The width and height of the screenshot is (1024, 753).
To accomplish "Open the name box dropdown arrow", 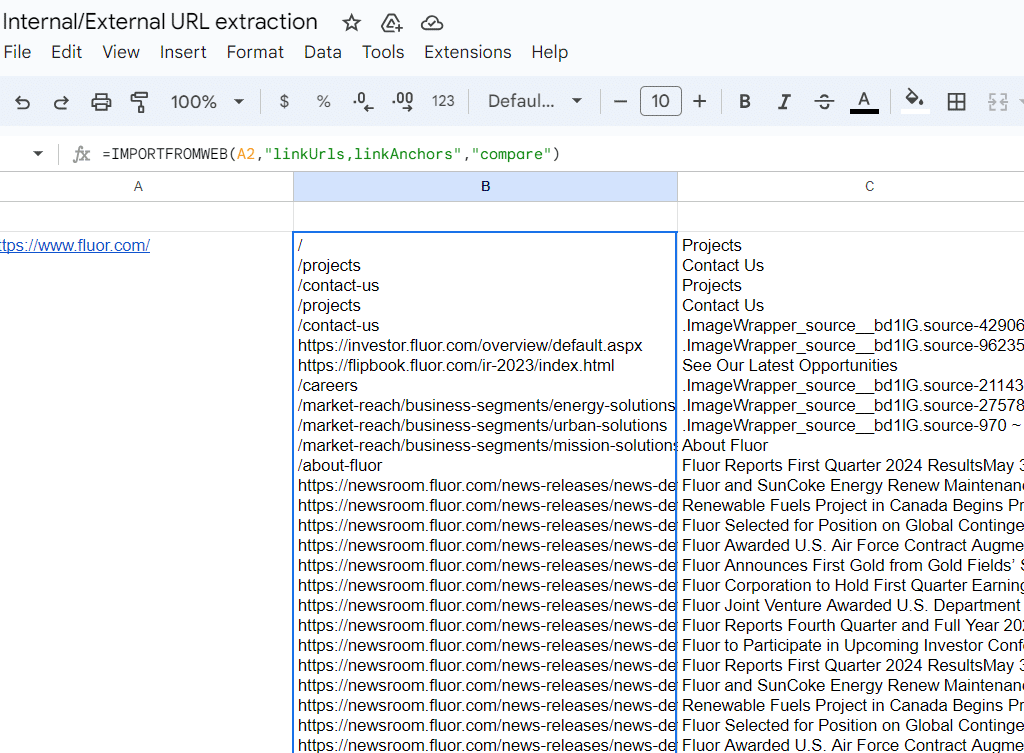I will 38,154.
